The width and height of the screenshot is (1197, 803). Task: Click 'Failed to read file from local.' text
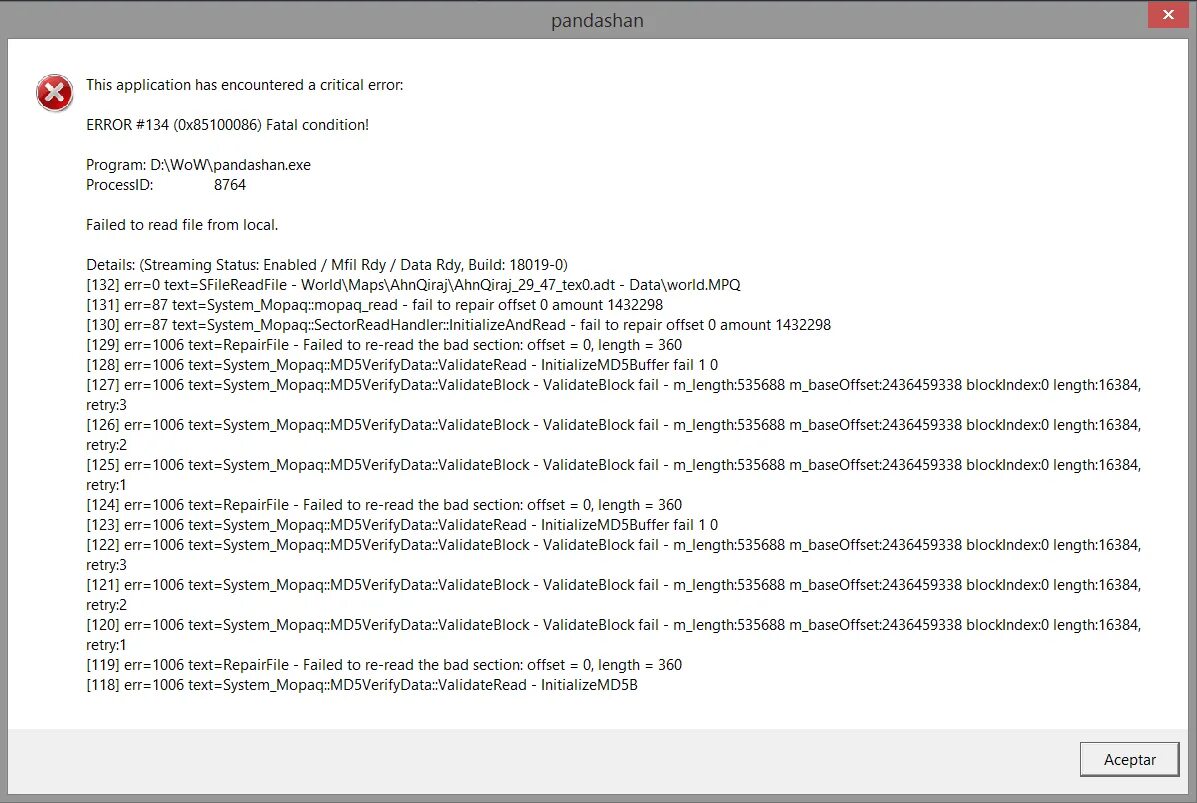[x=182, y=225]
